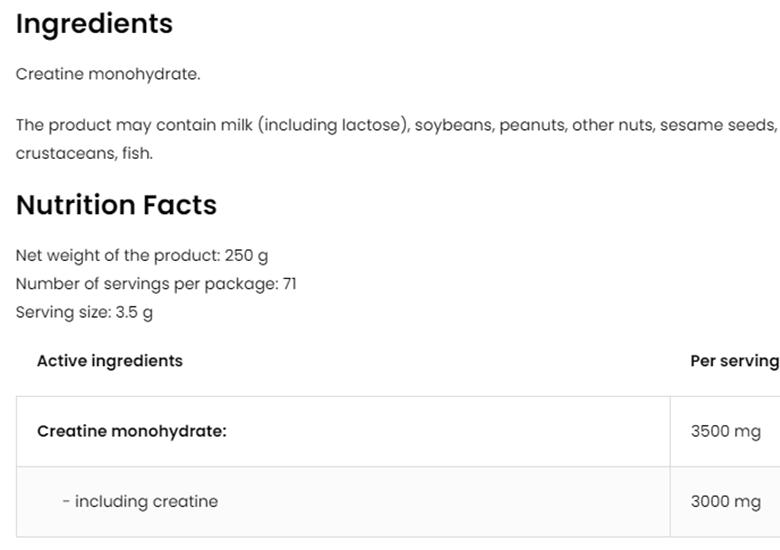
Task: Click the '3500 mg' table cell
Action: pos(725,431)
